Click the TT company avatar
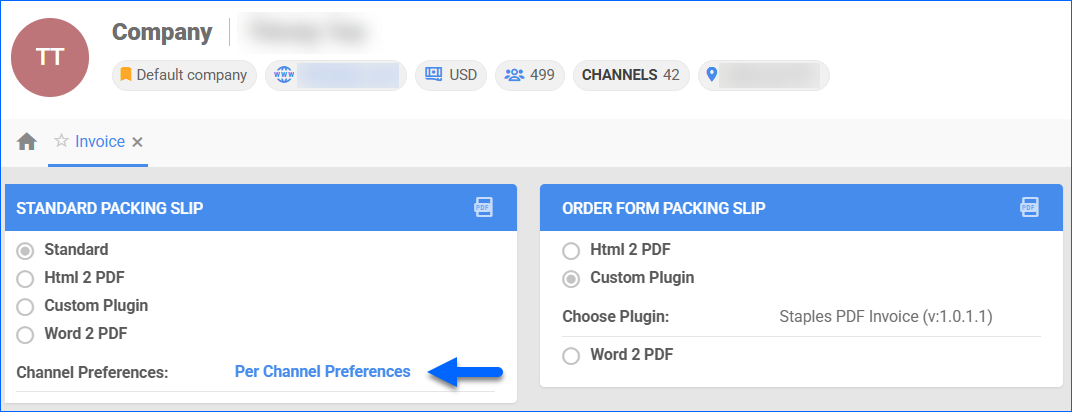Image resolution: width=1072 pixels, height=412 pixels. click(x=49, y=59)
